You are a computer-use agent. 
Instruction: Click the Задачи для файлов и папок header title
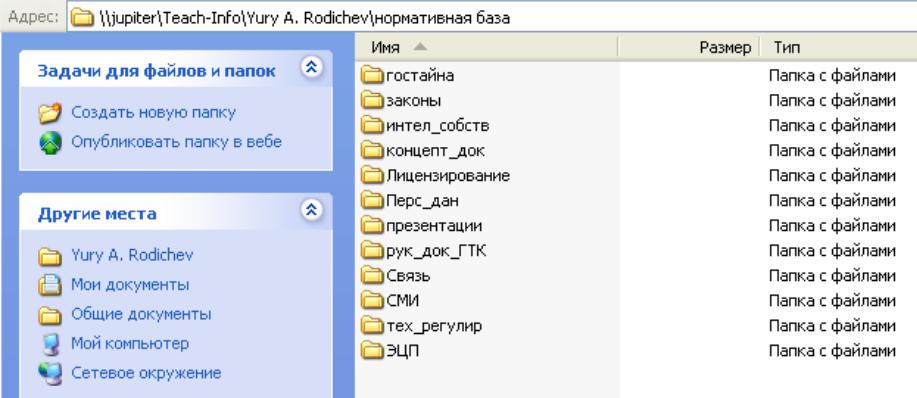pyautogui.click(x=157, y=71)
